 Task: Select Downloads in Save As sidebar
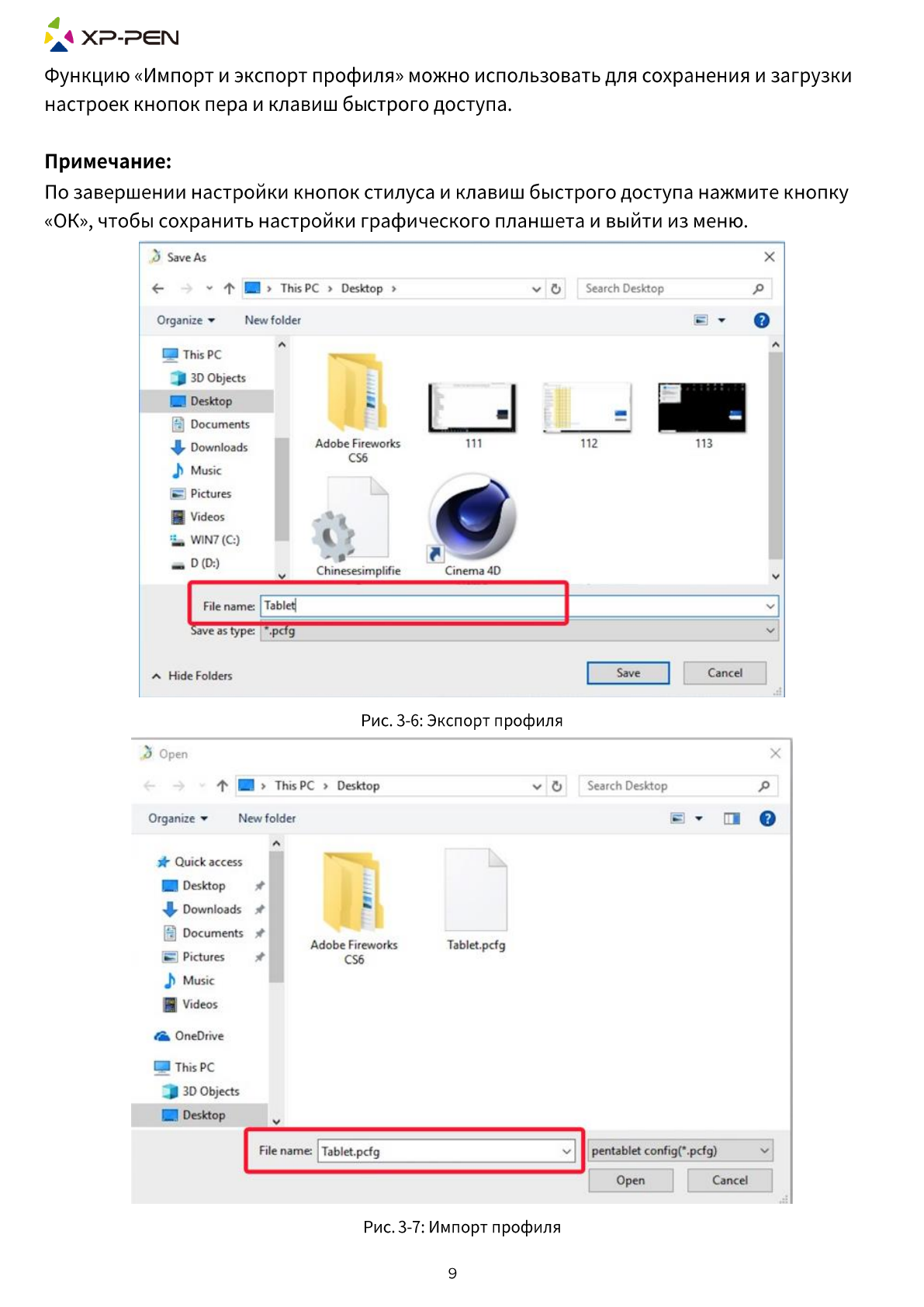pyautogui.click(x=218, y=448)
